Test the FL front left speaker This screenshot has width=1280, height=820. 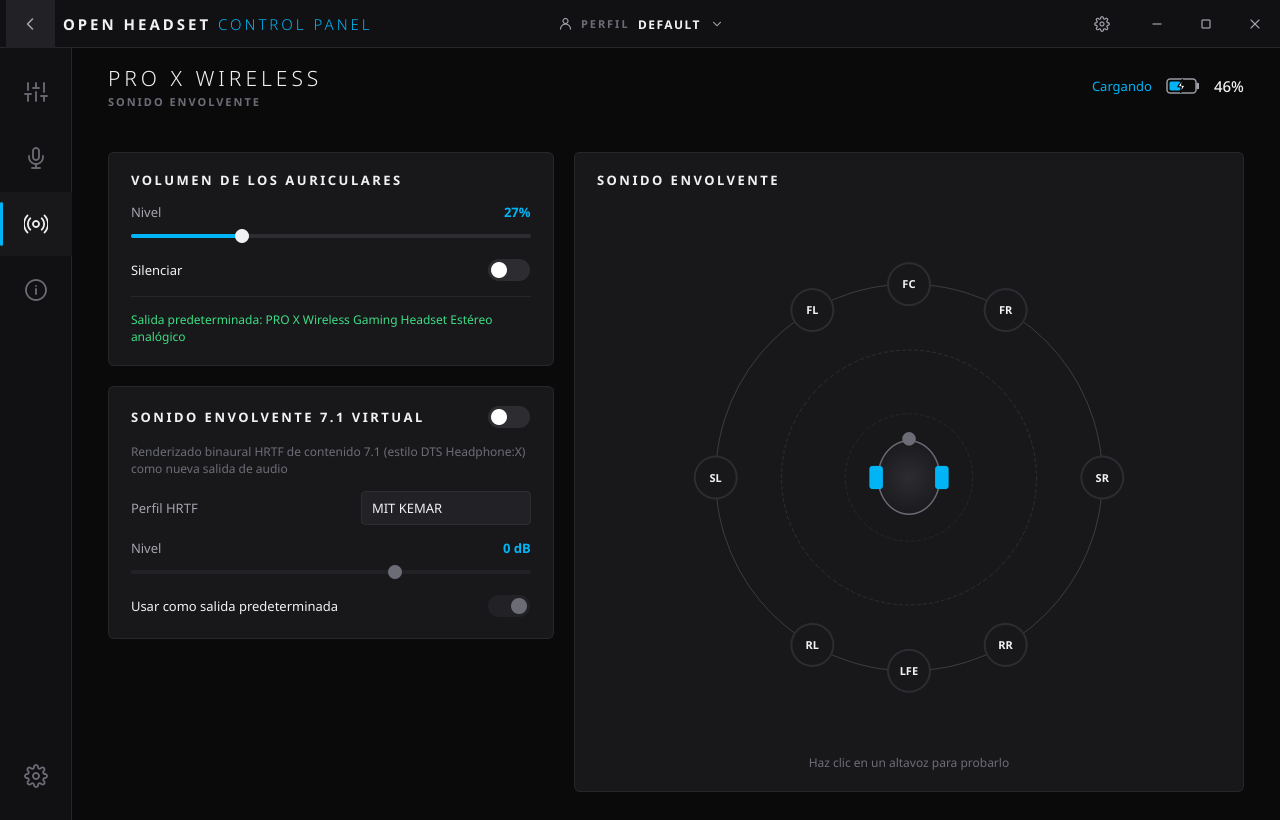pyautogui.click(x=812, y=310)
